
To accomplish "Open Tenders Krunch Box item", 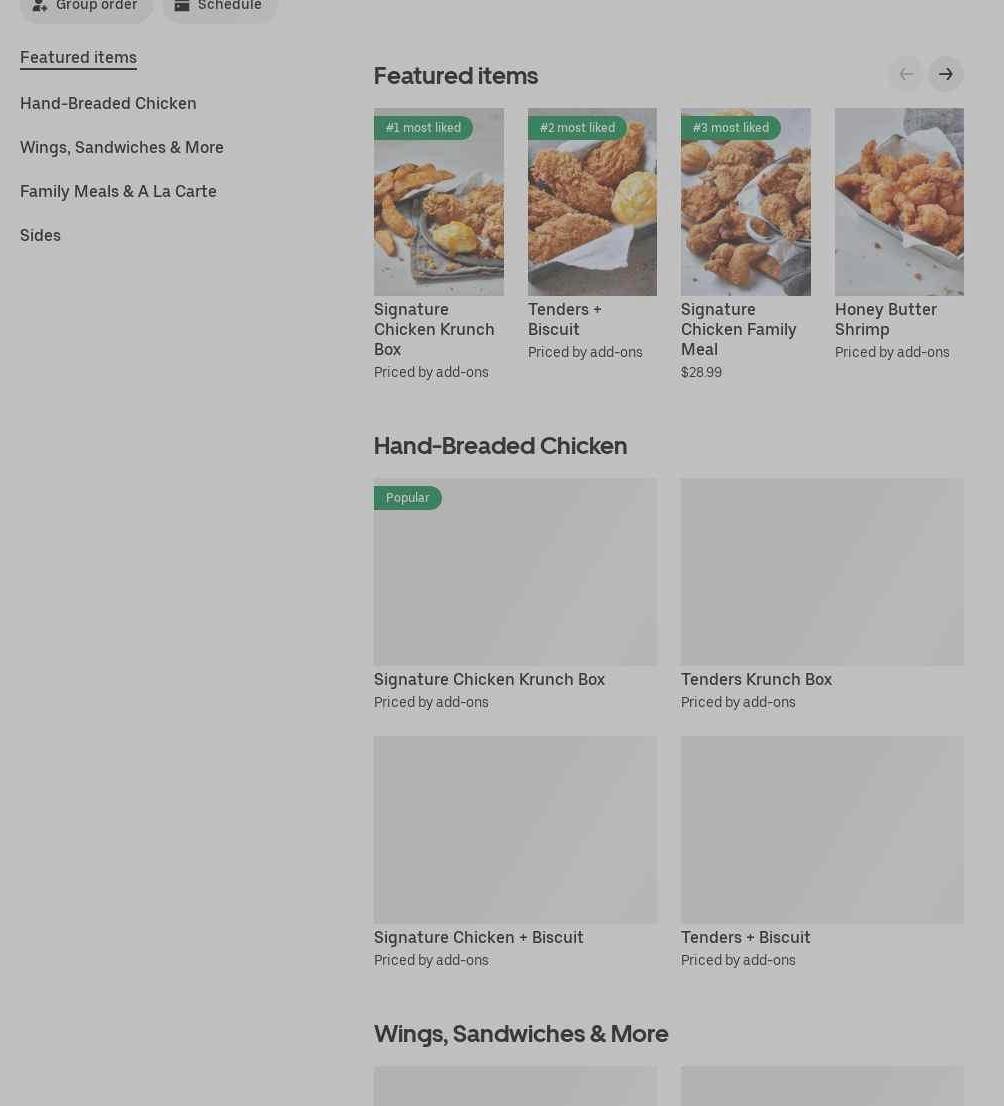I will click(x=822, y=595).
